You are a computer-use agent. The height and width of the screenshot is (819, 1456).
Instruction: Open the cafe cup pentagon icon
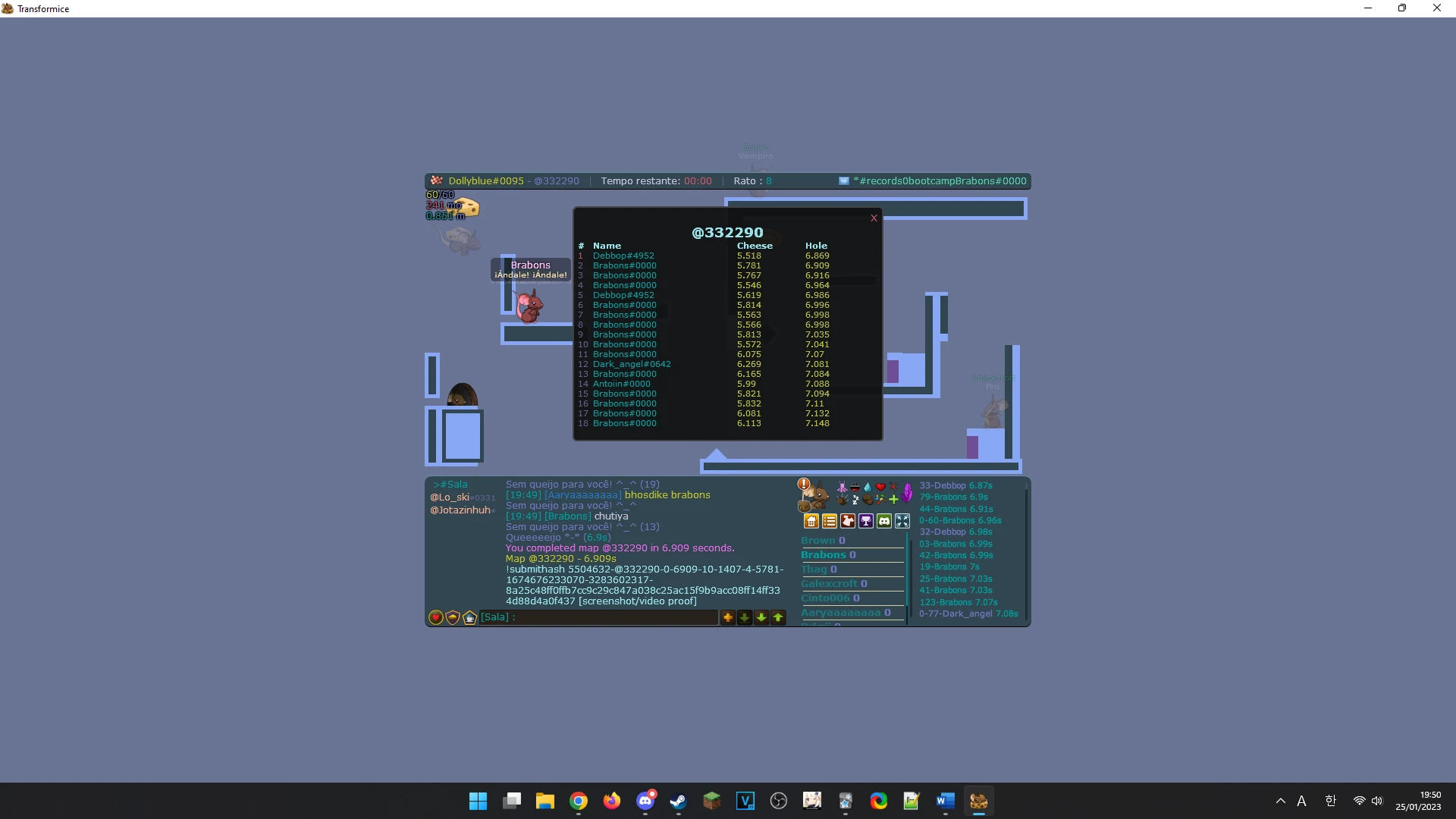(469, 618)
